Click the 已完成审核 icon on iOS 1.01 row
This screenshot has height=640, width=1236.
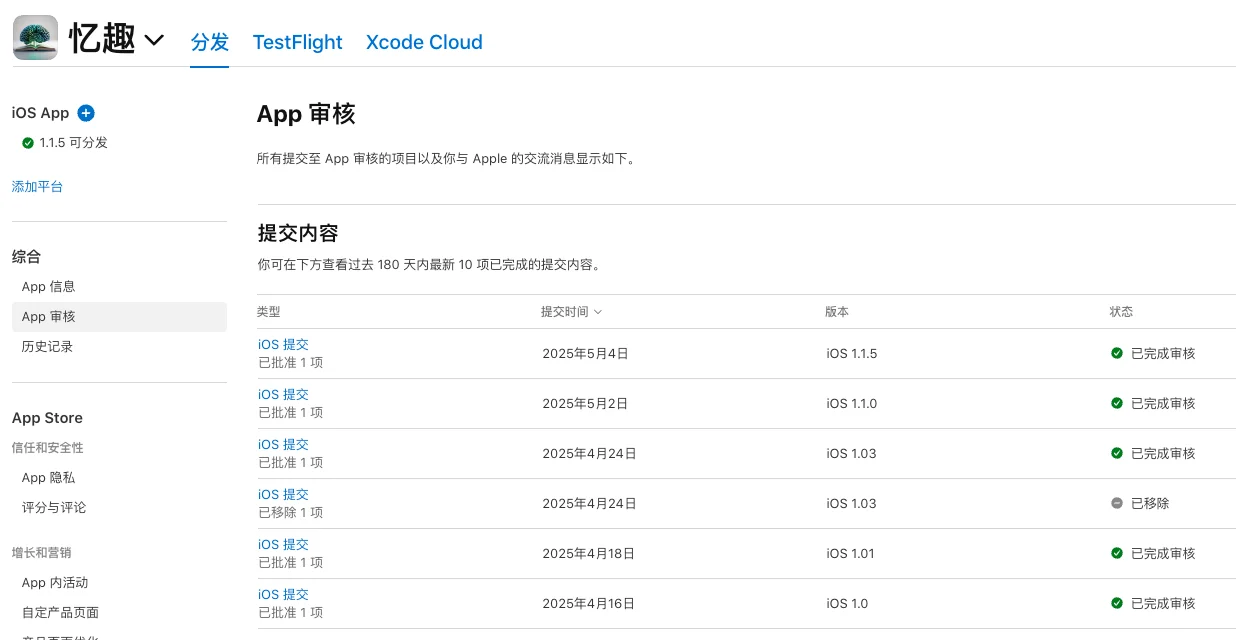tap(1117, 553)
